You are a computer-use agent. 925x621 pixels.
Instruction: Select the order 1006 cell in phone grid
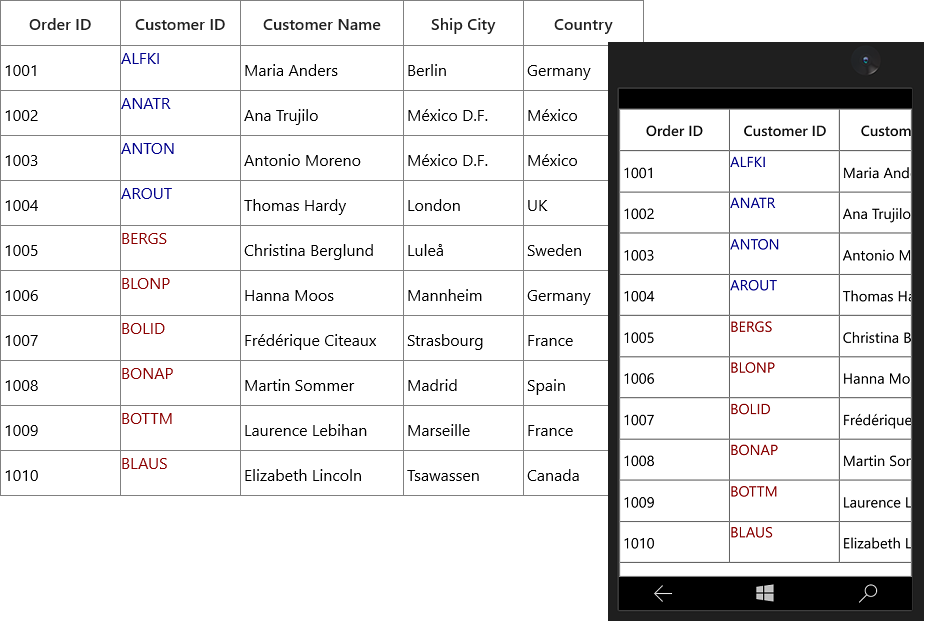[674, 377]
